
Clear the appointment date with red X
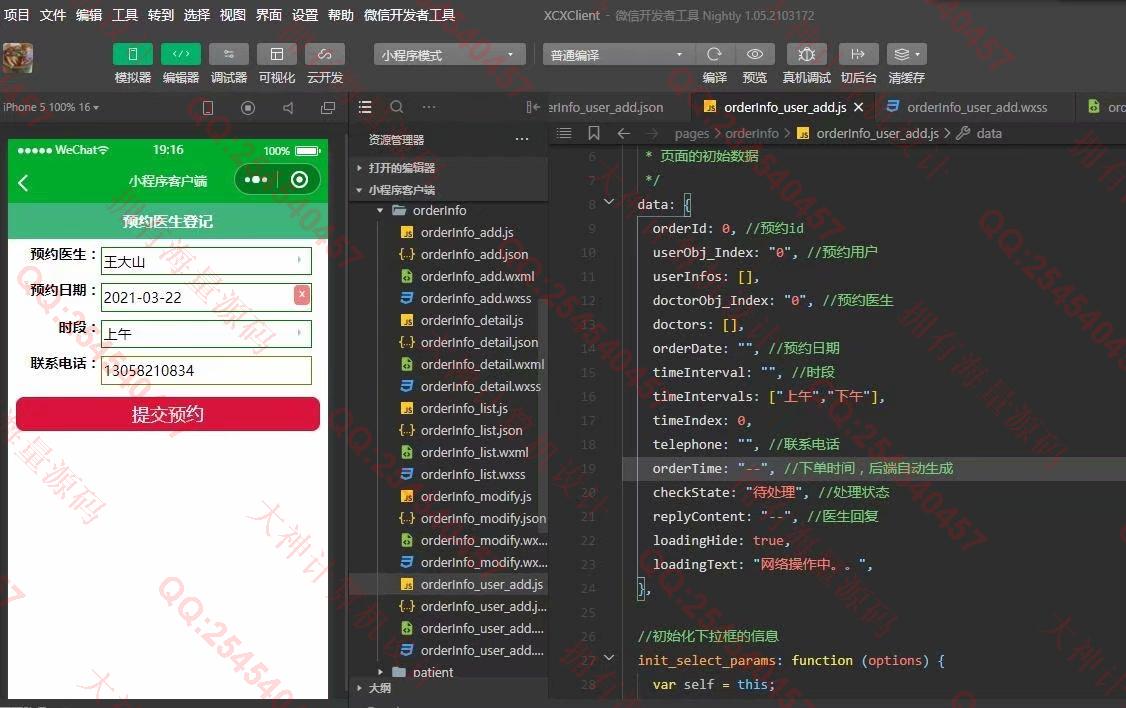pyautogui.click(x=302, y=294)
